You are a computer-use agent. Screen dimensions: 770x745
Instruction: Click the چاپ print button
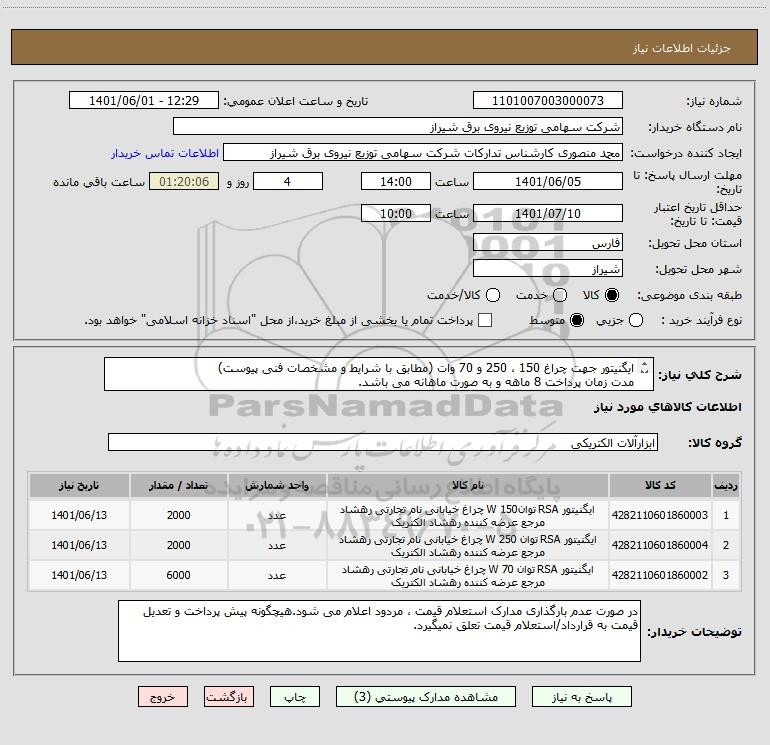click(x=295, y=697)
